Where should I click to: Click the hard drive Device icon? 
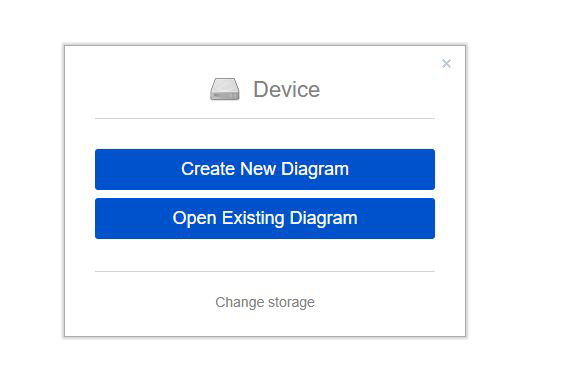click(225, 89)
